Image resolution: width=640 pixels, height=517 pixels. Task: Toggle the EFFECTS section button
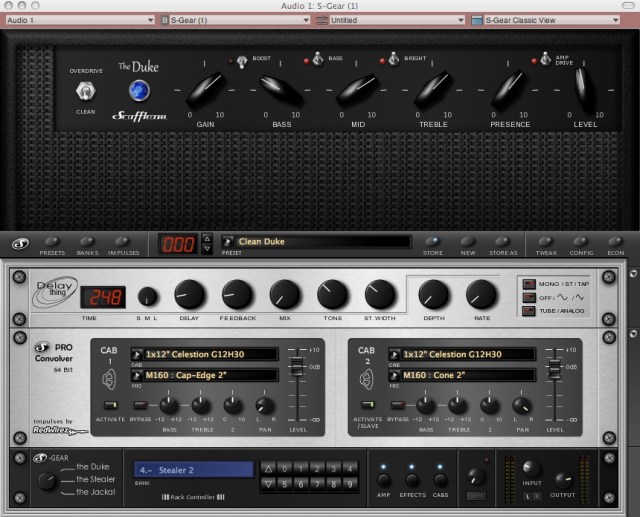tap(412, 480)
